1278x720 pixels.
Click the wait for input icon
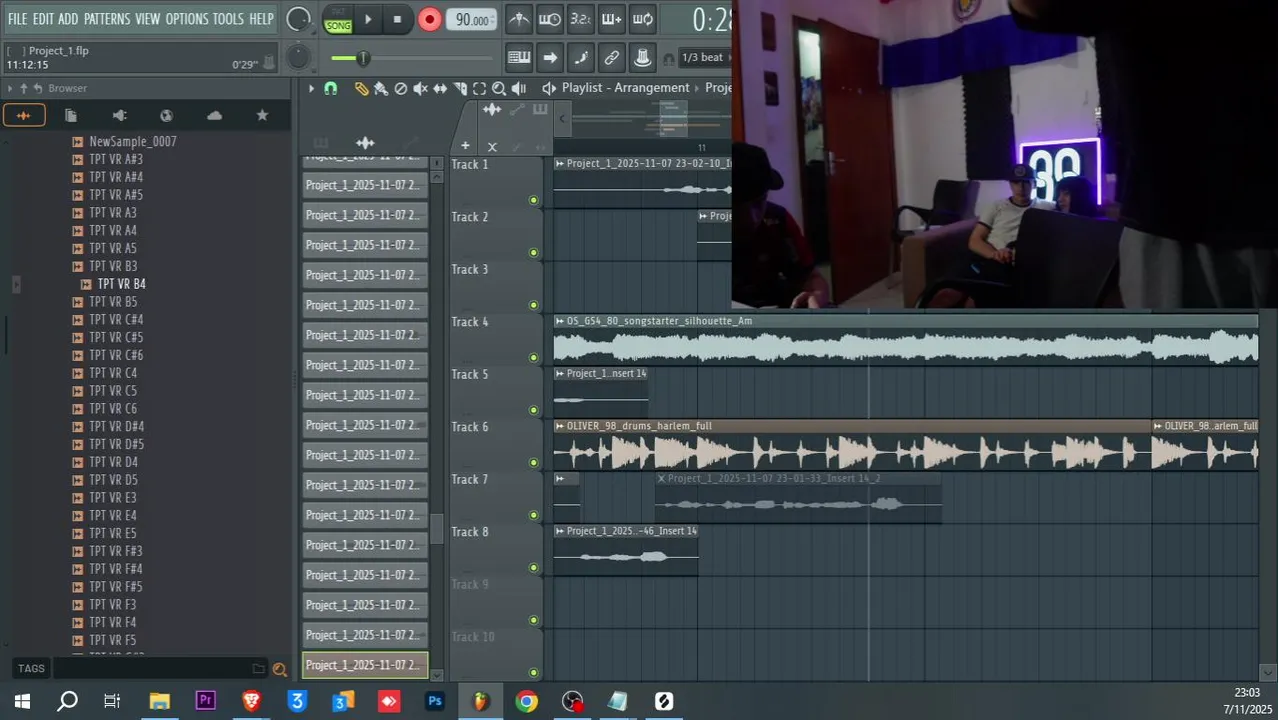pyautogui.click(x=549, y=19)
